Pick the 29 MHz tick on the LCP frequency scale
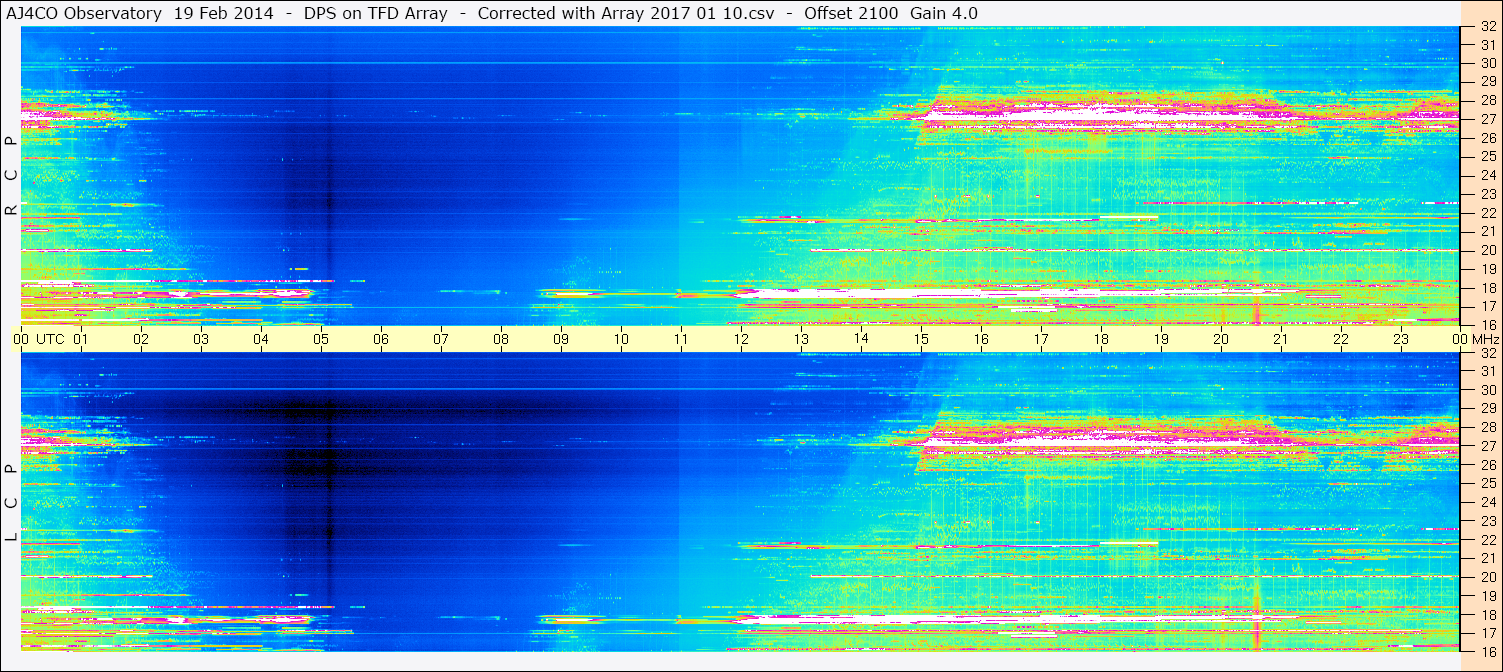 point(1488,408)
